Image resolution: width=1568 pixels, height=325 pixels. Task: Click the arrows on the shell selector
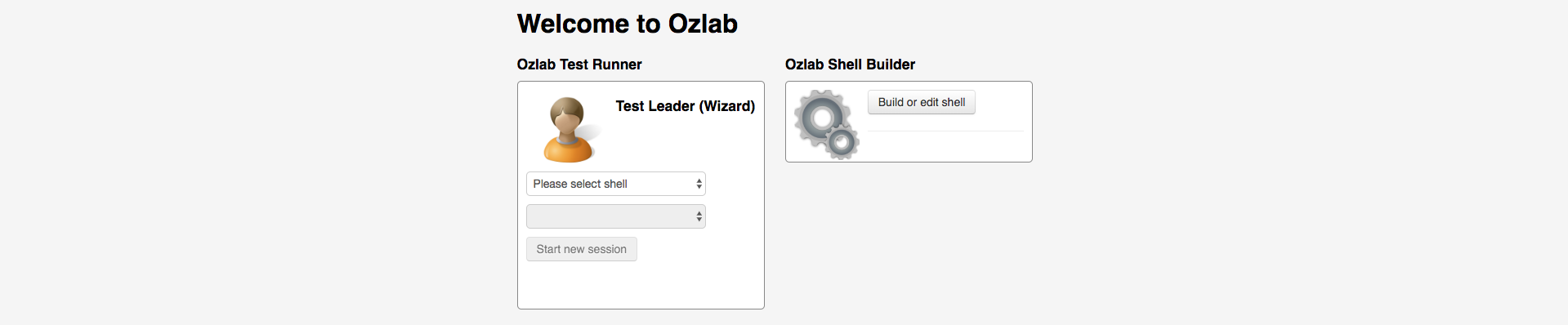699,184
